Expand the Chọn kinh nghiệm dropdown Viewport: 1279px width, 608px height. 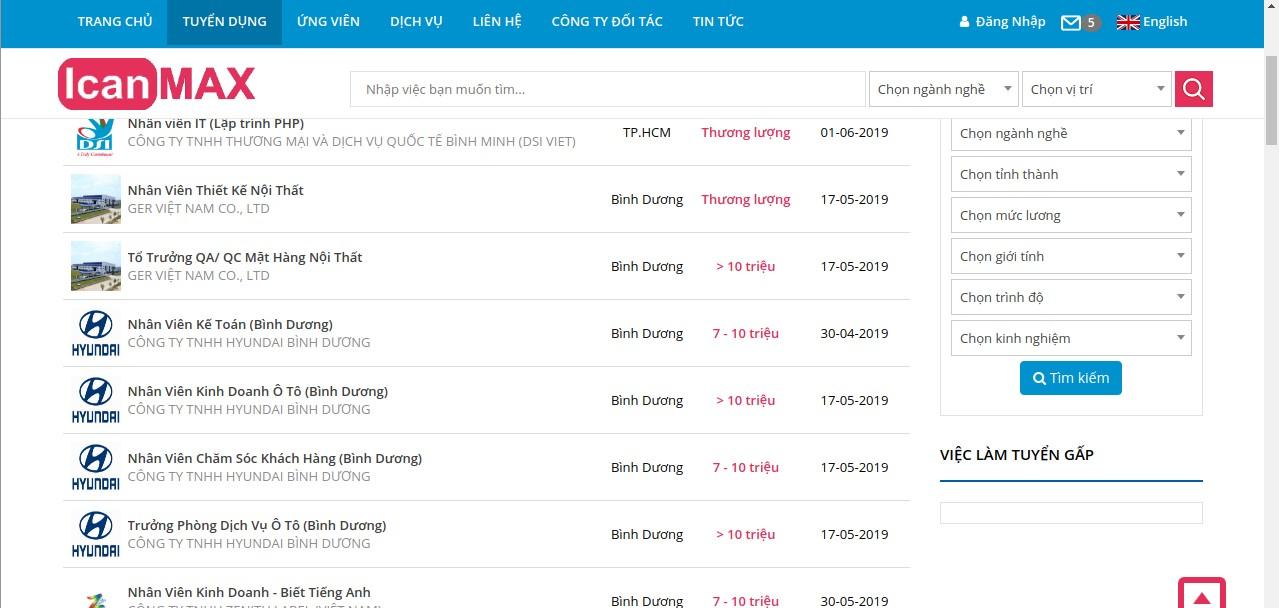1071,338
